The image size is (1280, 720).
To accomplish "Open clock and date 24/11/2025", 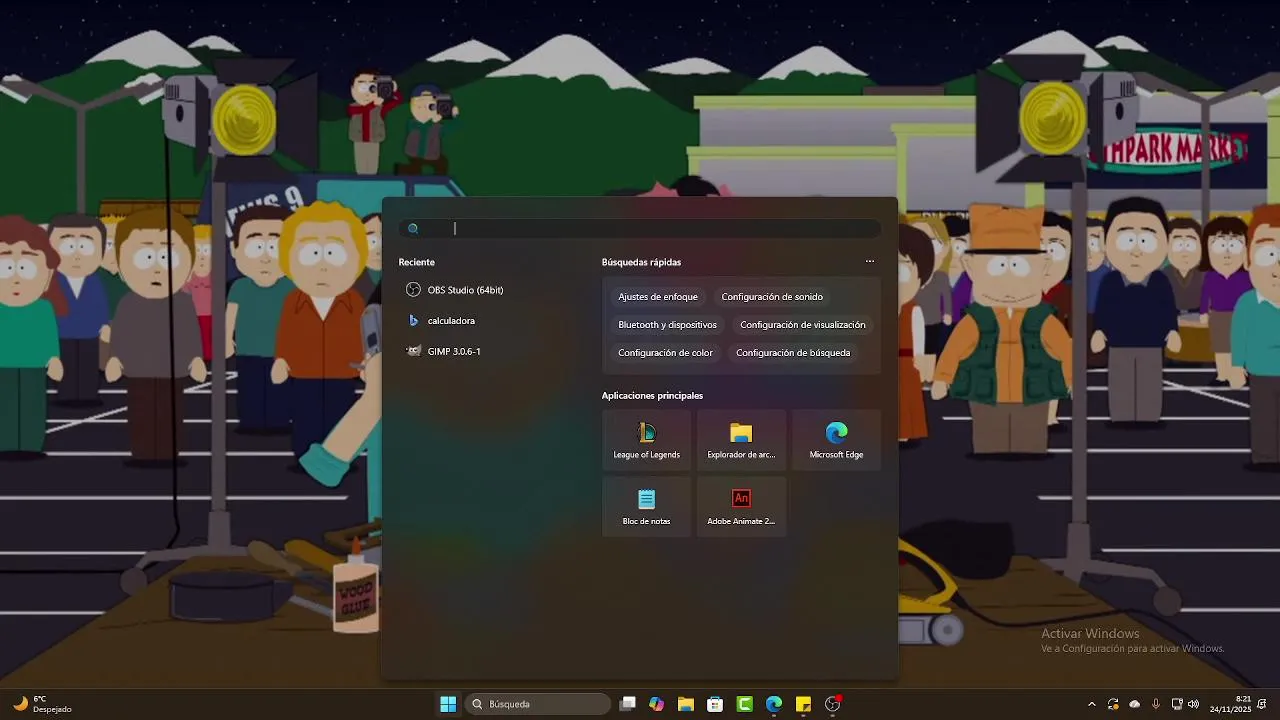I will [1231, 704].
